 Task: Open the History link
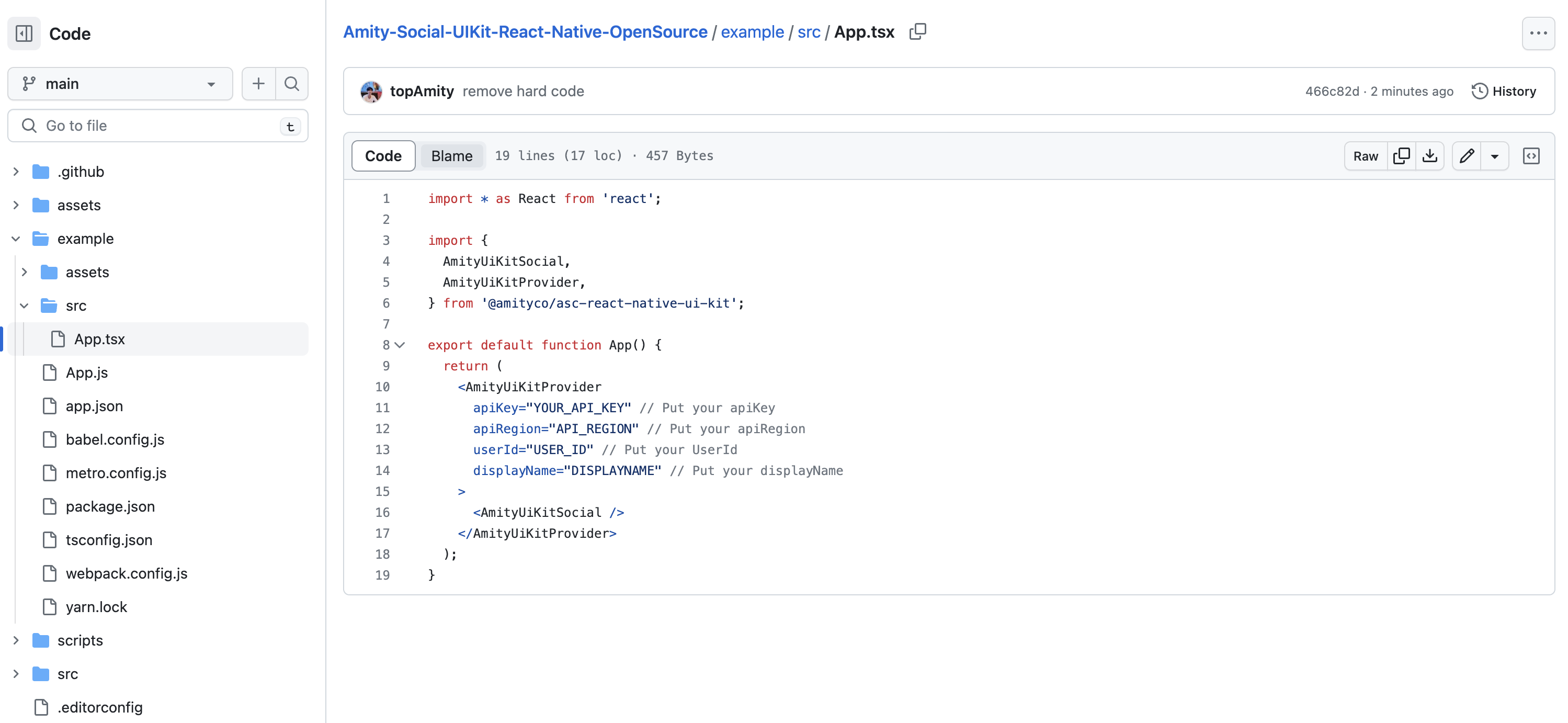(x=1504, y=92)
